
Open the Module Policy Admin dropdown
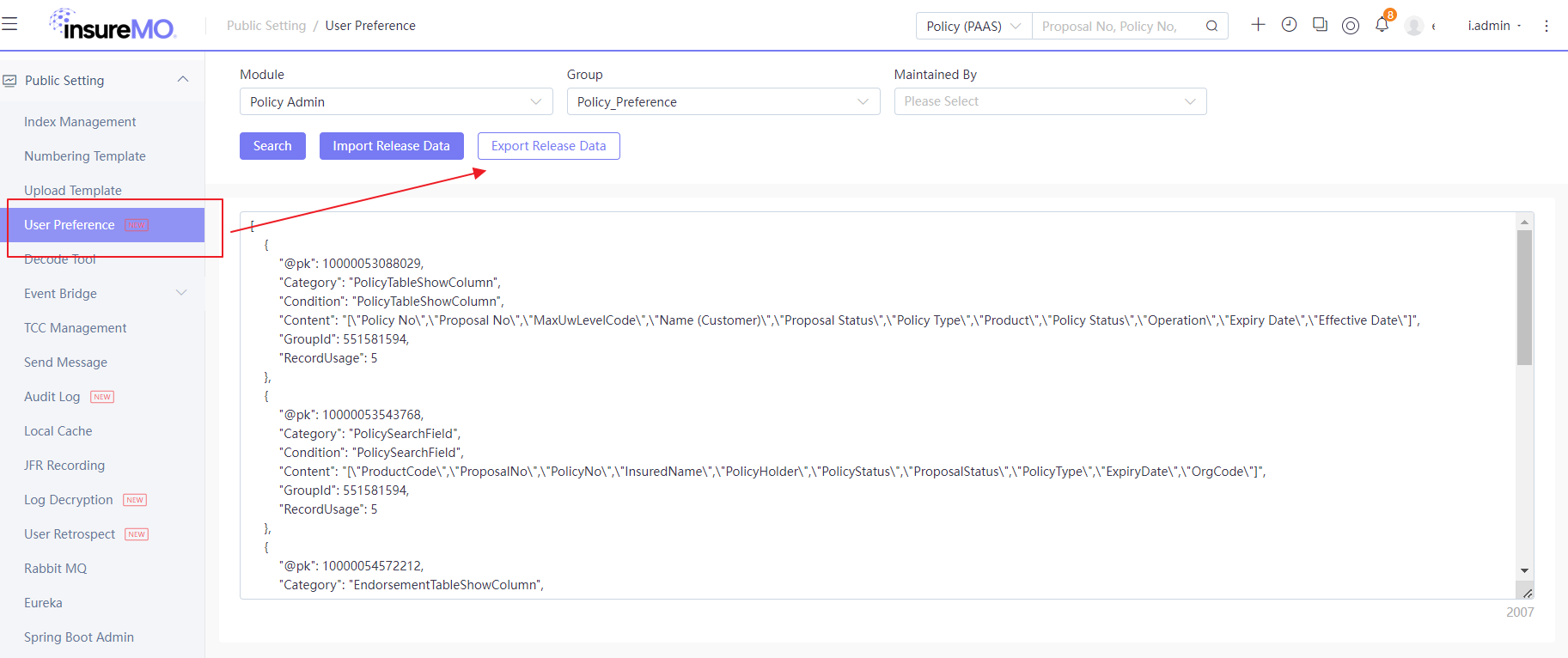point(396,101)
